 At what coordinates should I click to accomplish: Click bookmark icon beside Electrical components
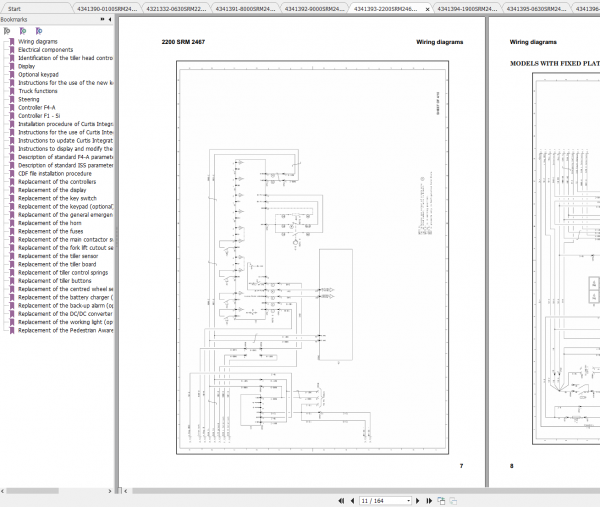(12, 50)
